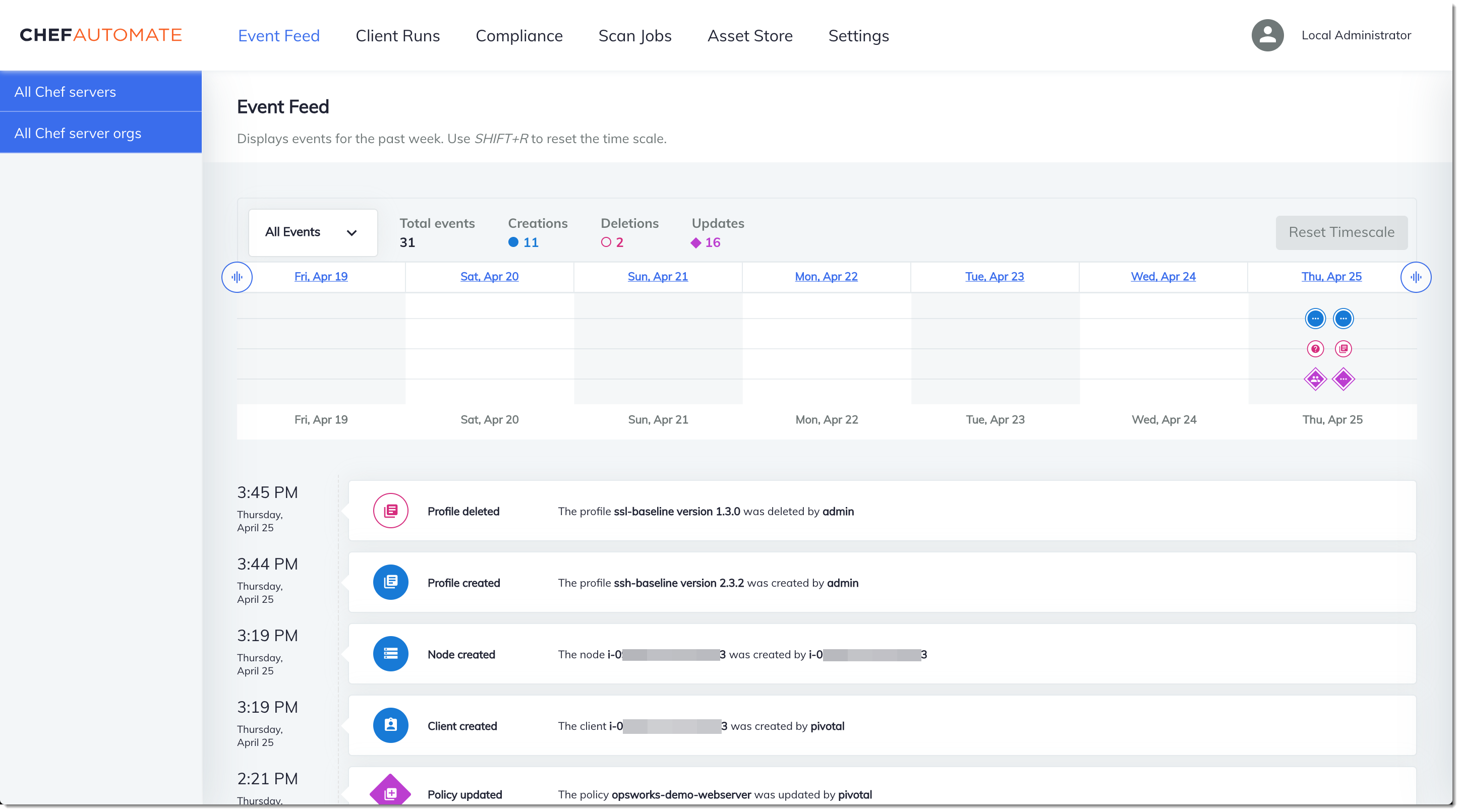This screenshot has height=812, width=1460.
Task: Select the purple diamond group update marker
Action: (1315, 379)
